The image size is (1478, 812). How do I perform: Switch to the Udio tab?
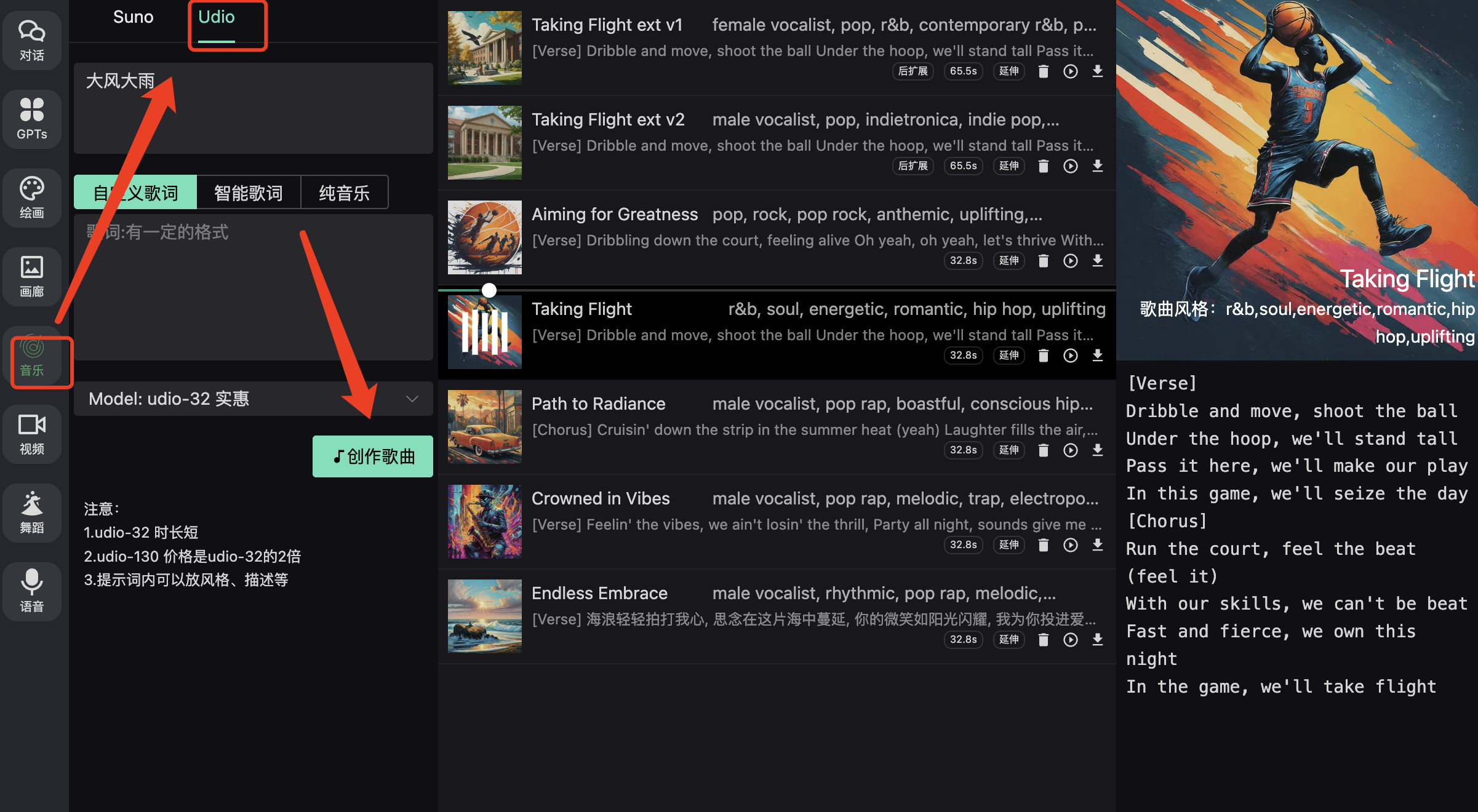click(x=217, y=17)
